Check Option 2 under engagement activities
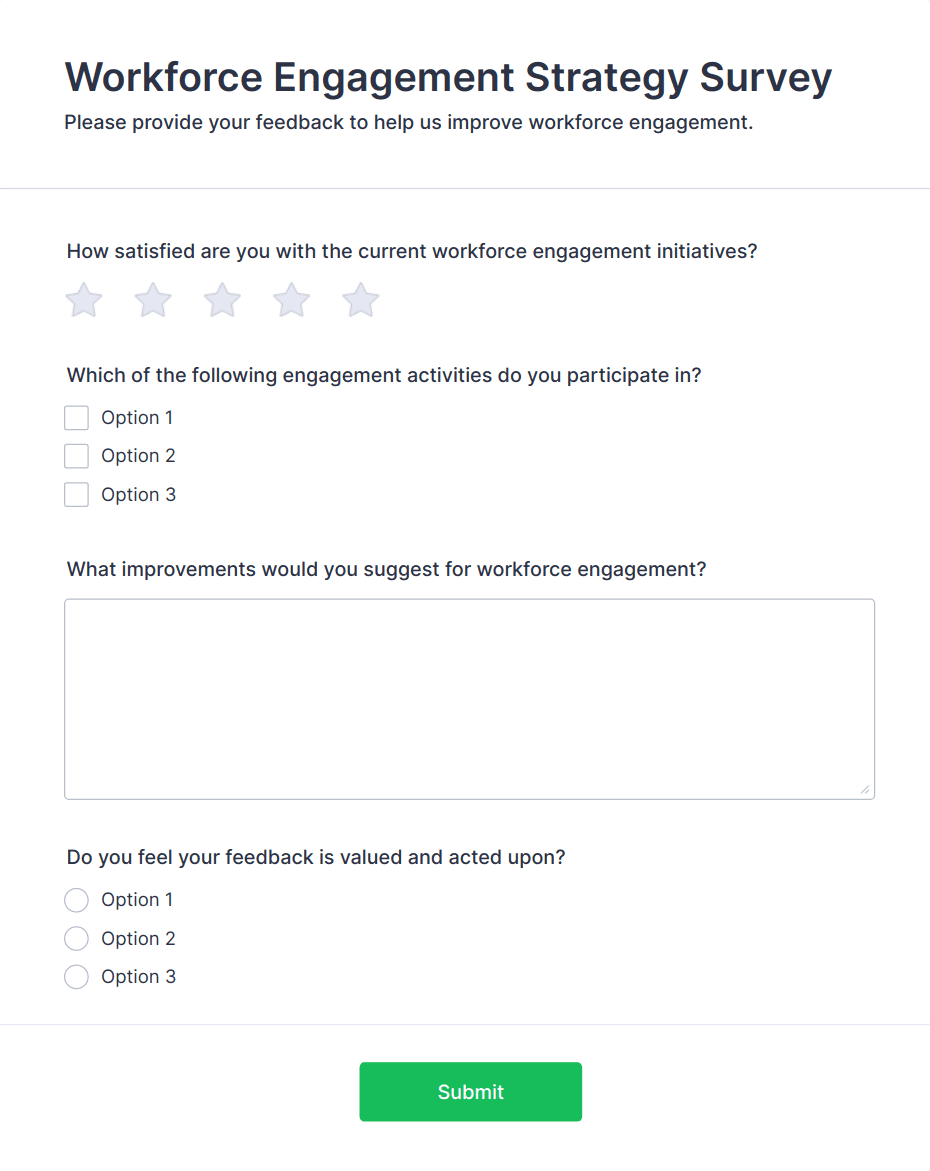Screen dimensions: 930x1171 coord(76,455)
